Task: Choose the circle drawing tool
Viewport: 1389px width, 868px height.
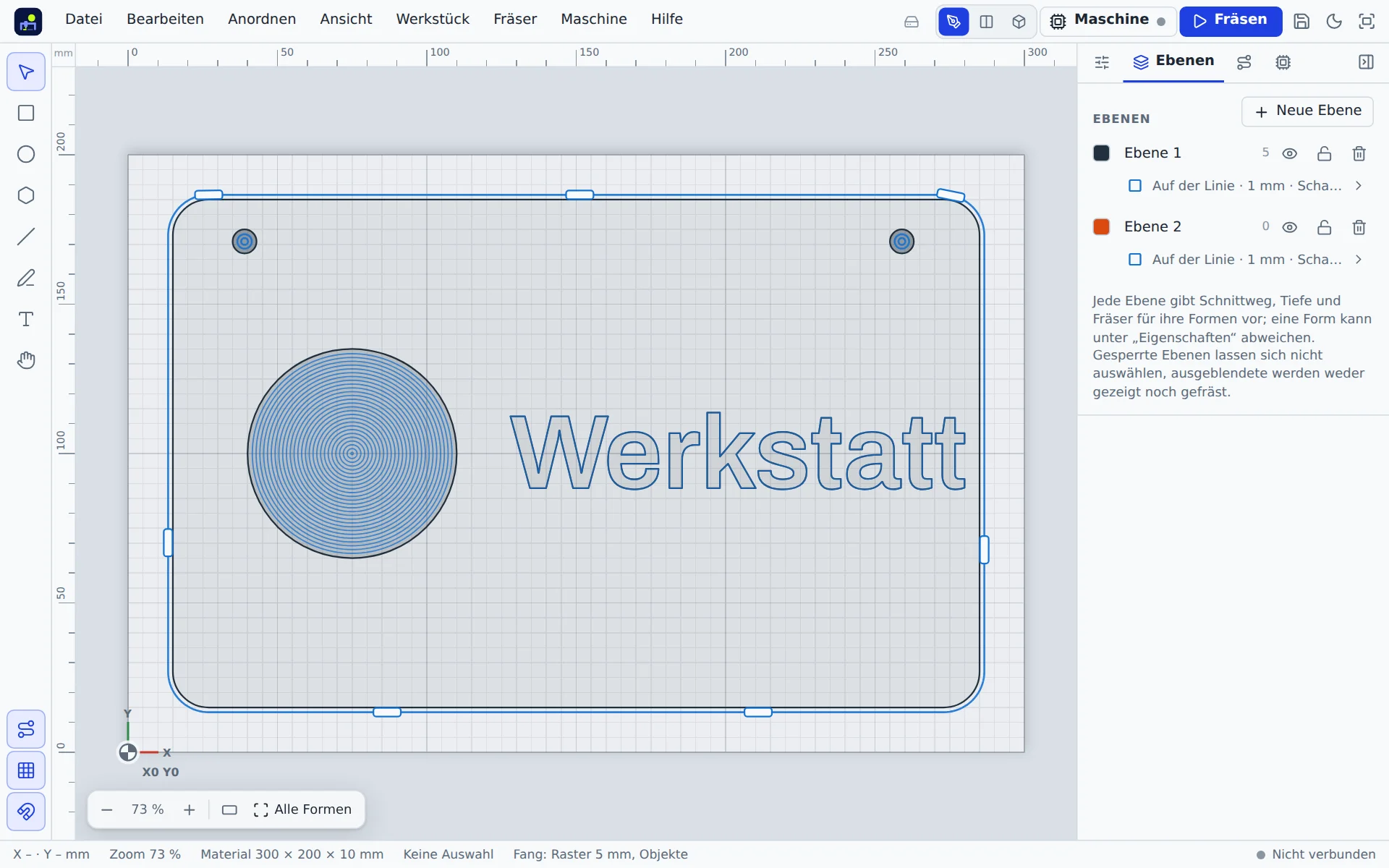Action: [x=26, y=154]
